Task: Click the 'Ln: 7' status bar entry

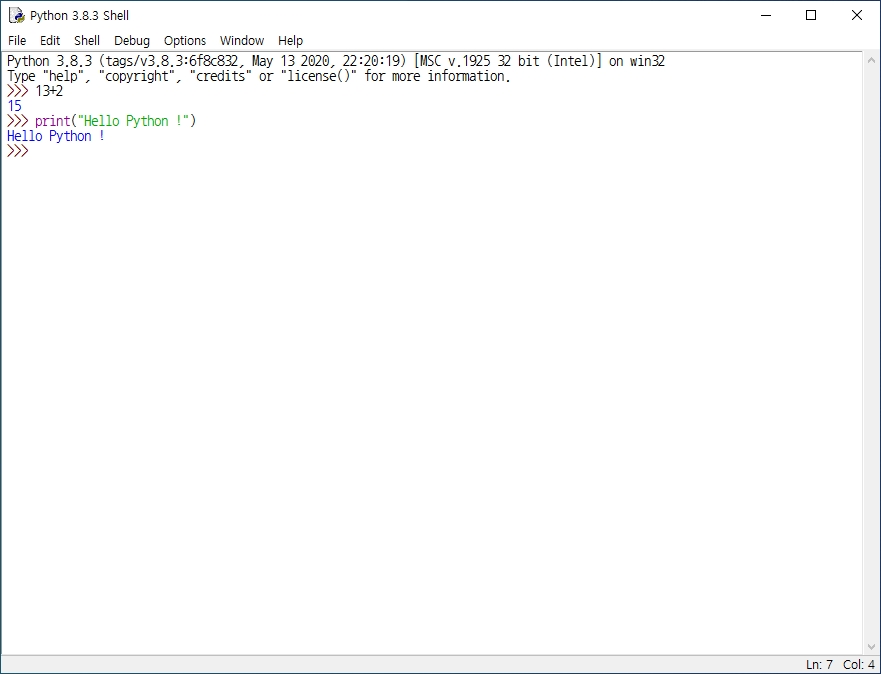Action: click(x=820, y=665)
